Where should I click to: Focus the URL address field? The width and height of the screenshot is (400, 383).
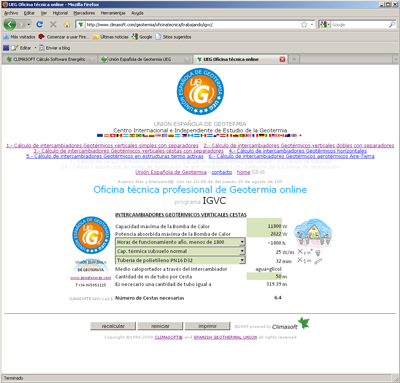click(x=192, y=25)
